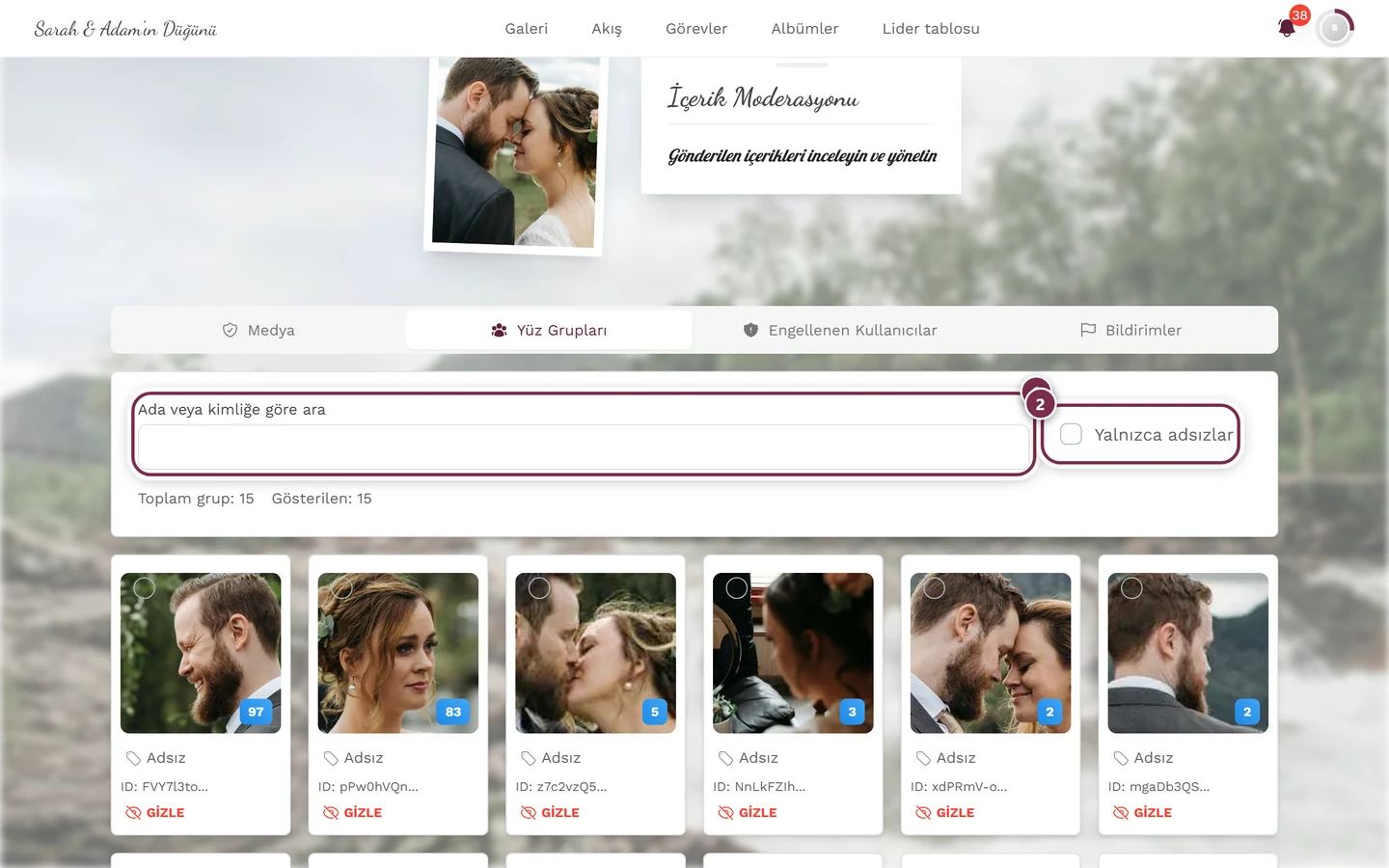The image size is (1389, 868).
Task: Open the Engellenen Kullanıcılar tab
Action: 839,330
